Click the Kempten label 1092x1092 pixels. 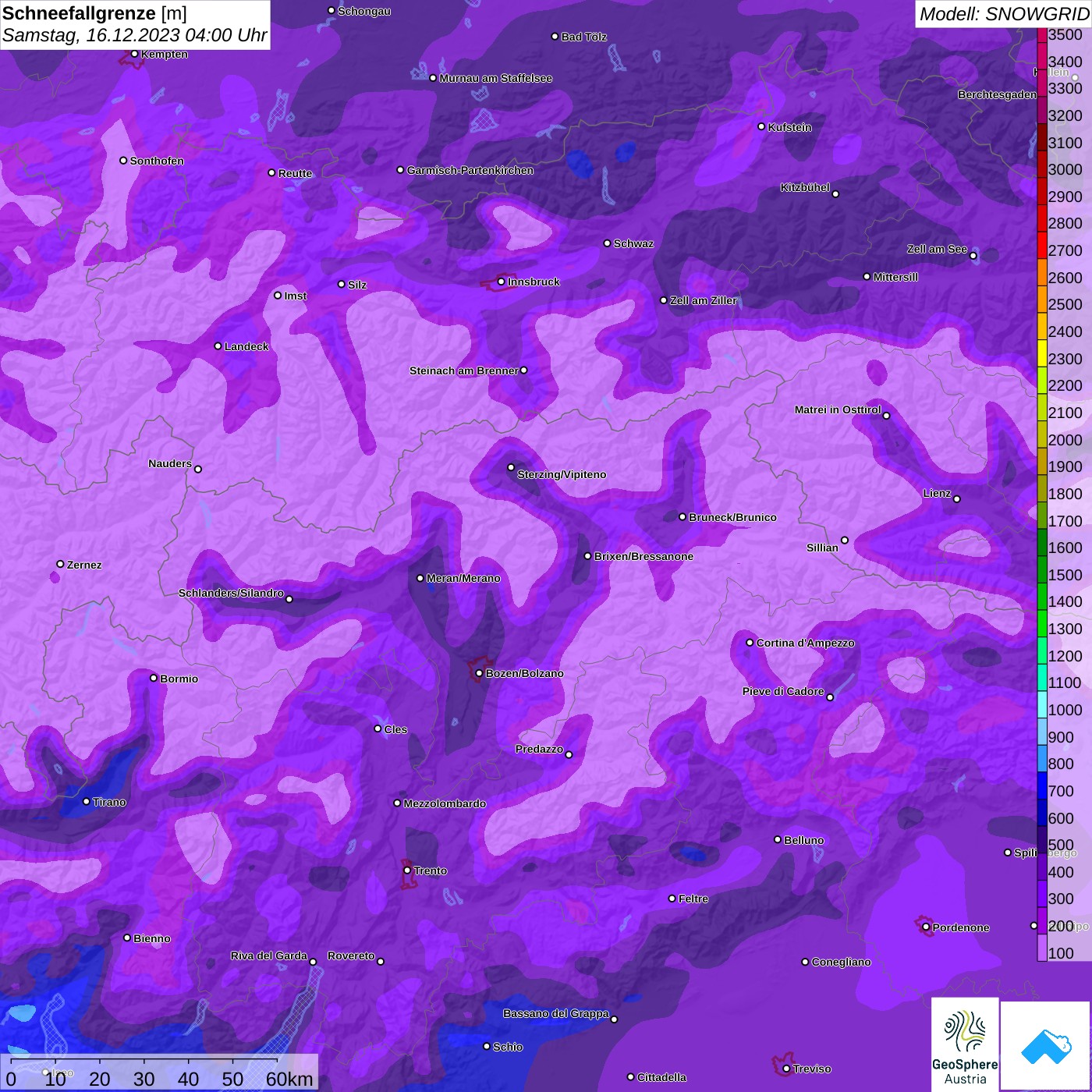pyautogui.click(x=164, y=54)
